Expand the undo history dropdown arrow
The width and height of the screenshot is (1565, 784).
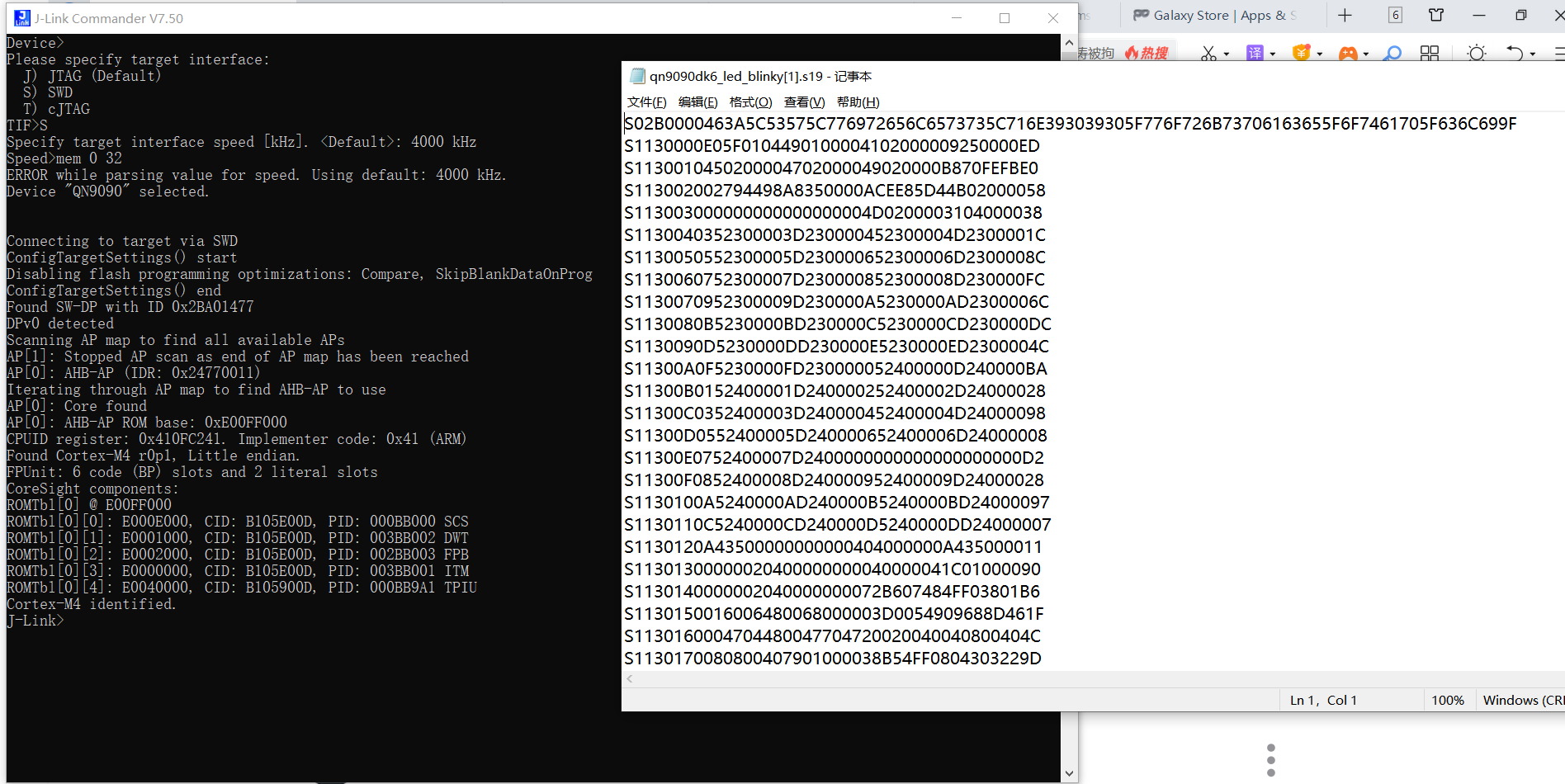pos(1532,54)
